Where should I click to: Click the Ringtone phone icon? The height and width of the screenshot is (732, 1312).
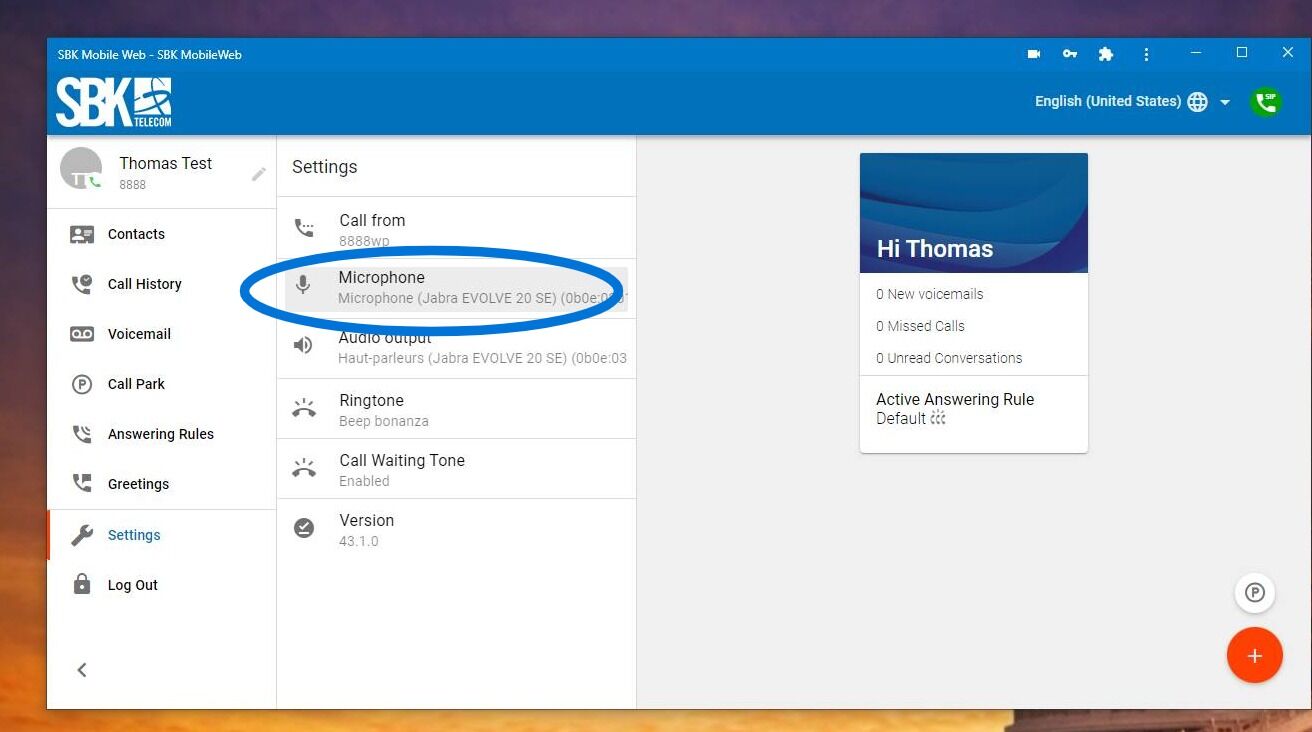coord(304,408)
